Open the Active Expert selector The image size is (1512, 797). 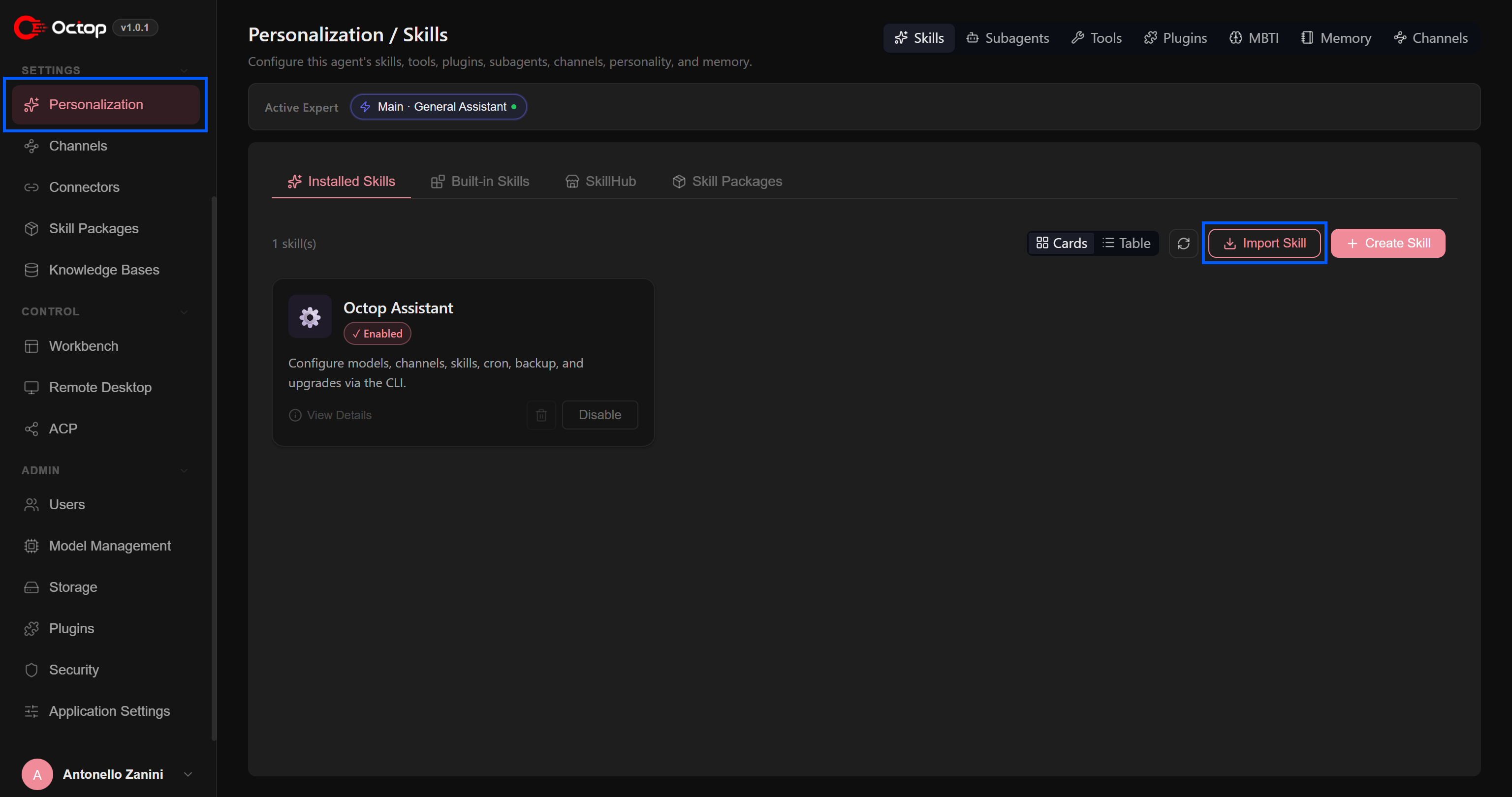(439, 107)
